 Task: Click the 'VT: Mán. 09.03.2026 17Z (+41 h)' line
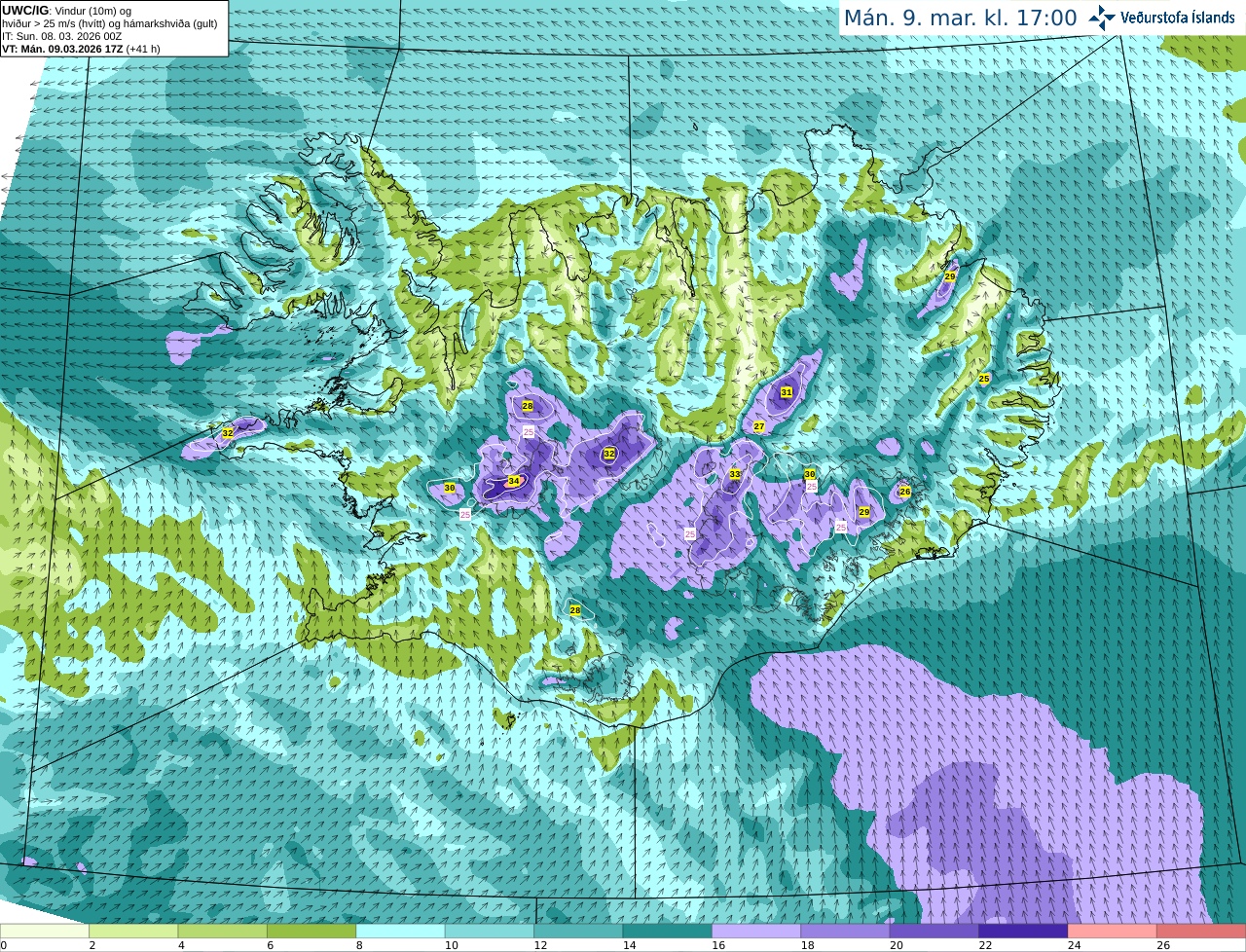(x=81, y=49)
